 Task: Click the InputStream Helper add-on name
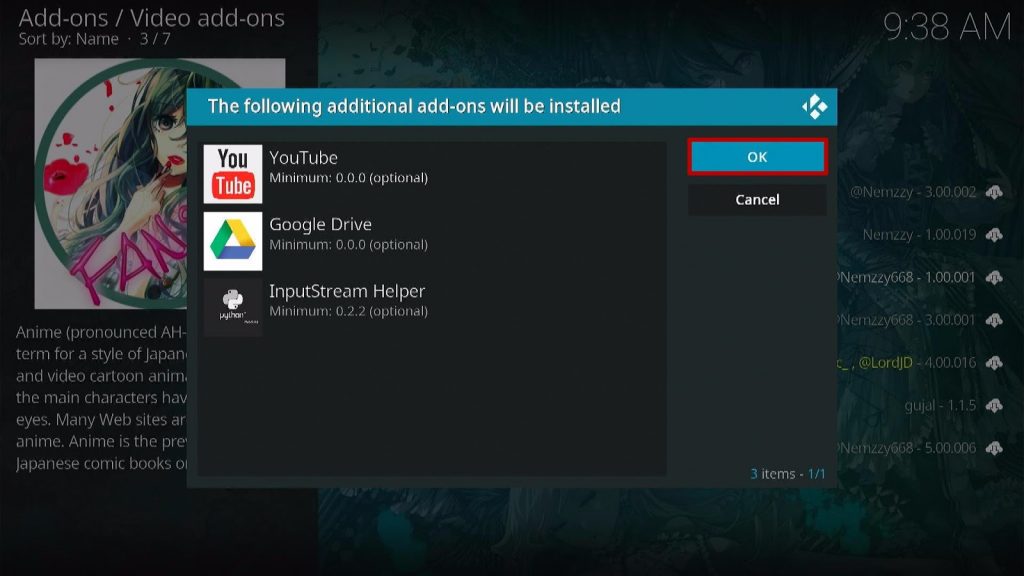point(347,291)
